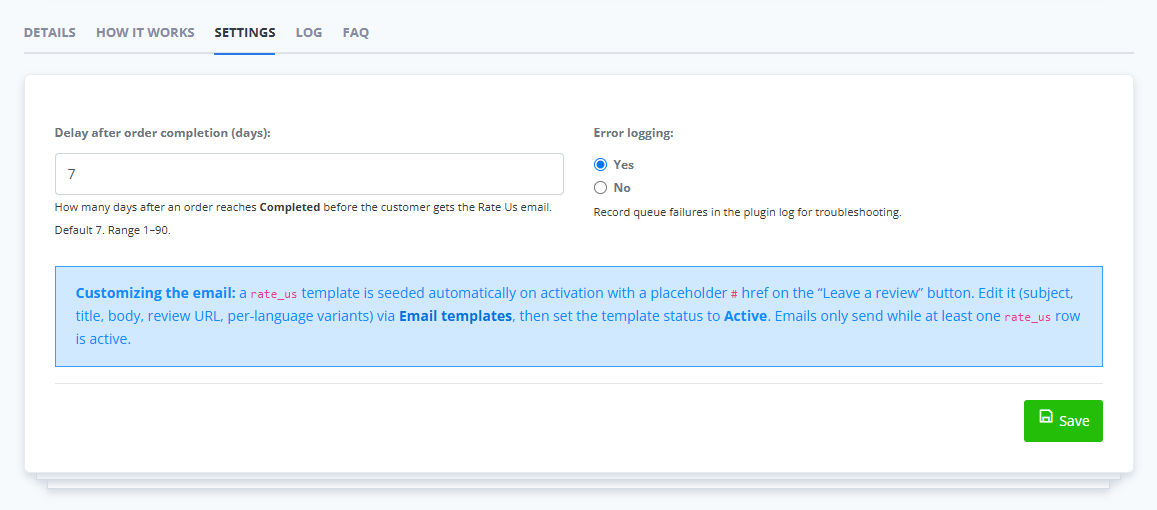Select No for error logging

tap(601, 187)
